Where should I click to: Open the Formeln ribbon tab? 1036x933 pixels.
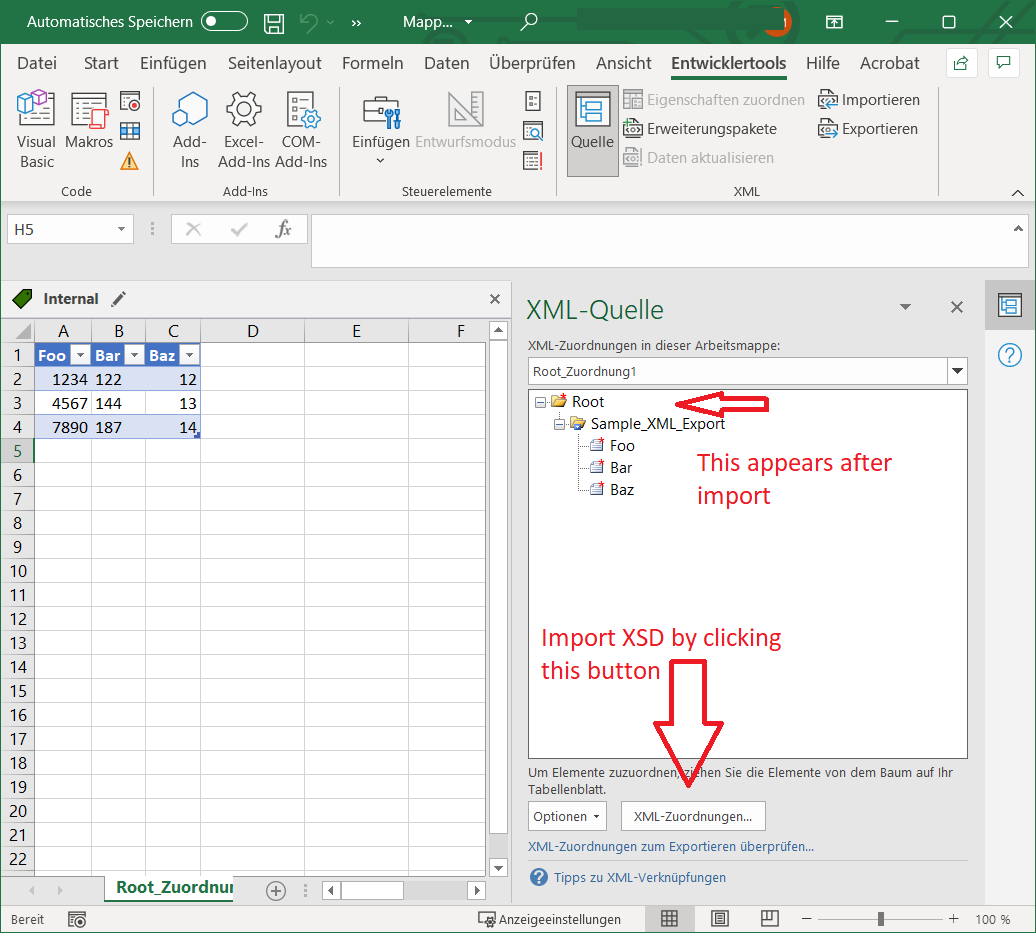(372, 62)
